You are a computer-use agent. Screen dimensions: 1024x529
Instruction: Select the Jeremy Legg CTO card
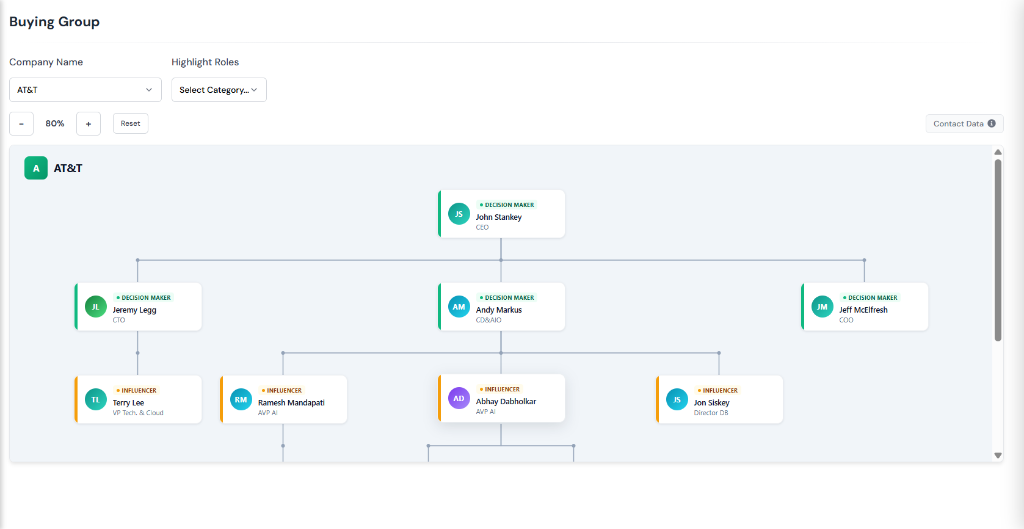tap(138, 306)
